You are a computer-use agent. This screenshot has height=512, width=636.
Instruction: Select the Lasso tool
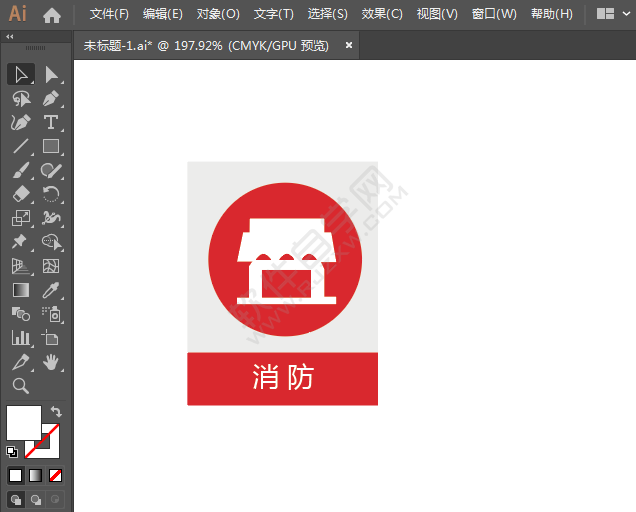tap(21, 99)
